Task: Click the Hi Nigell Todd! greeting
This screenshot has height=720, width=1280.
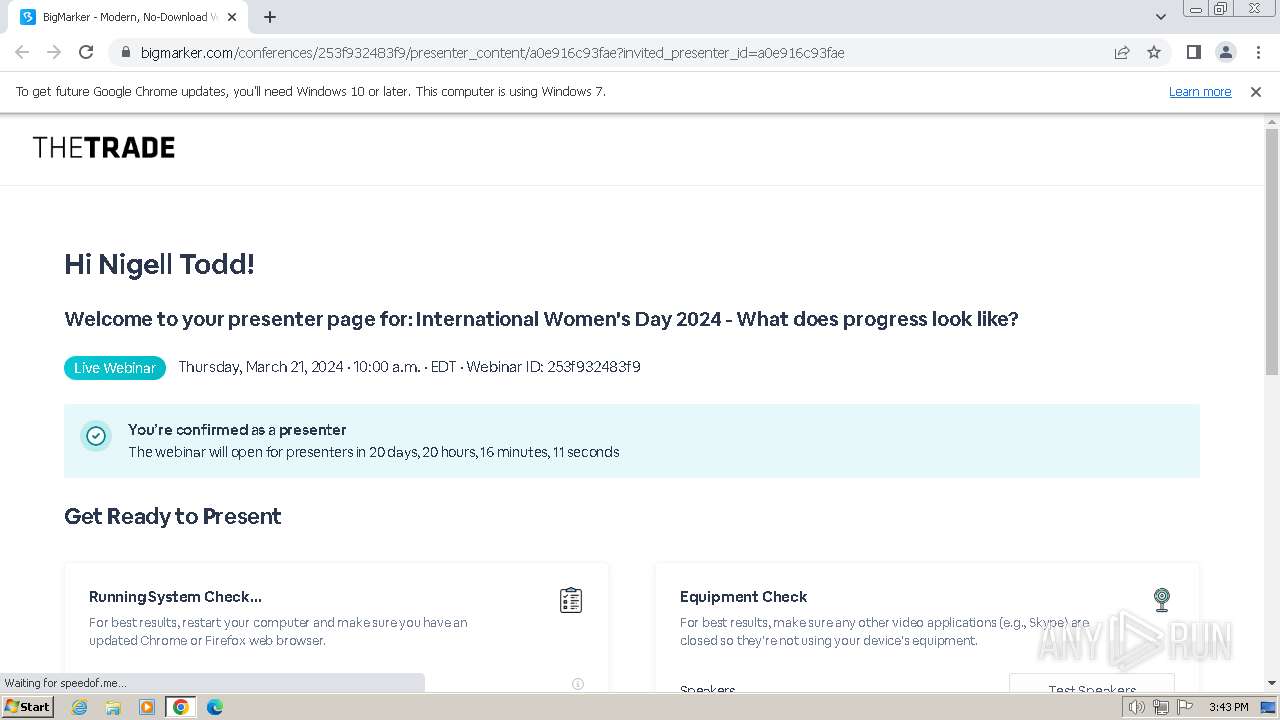Action: (159, 264)
